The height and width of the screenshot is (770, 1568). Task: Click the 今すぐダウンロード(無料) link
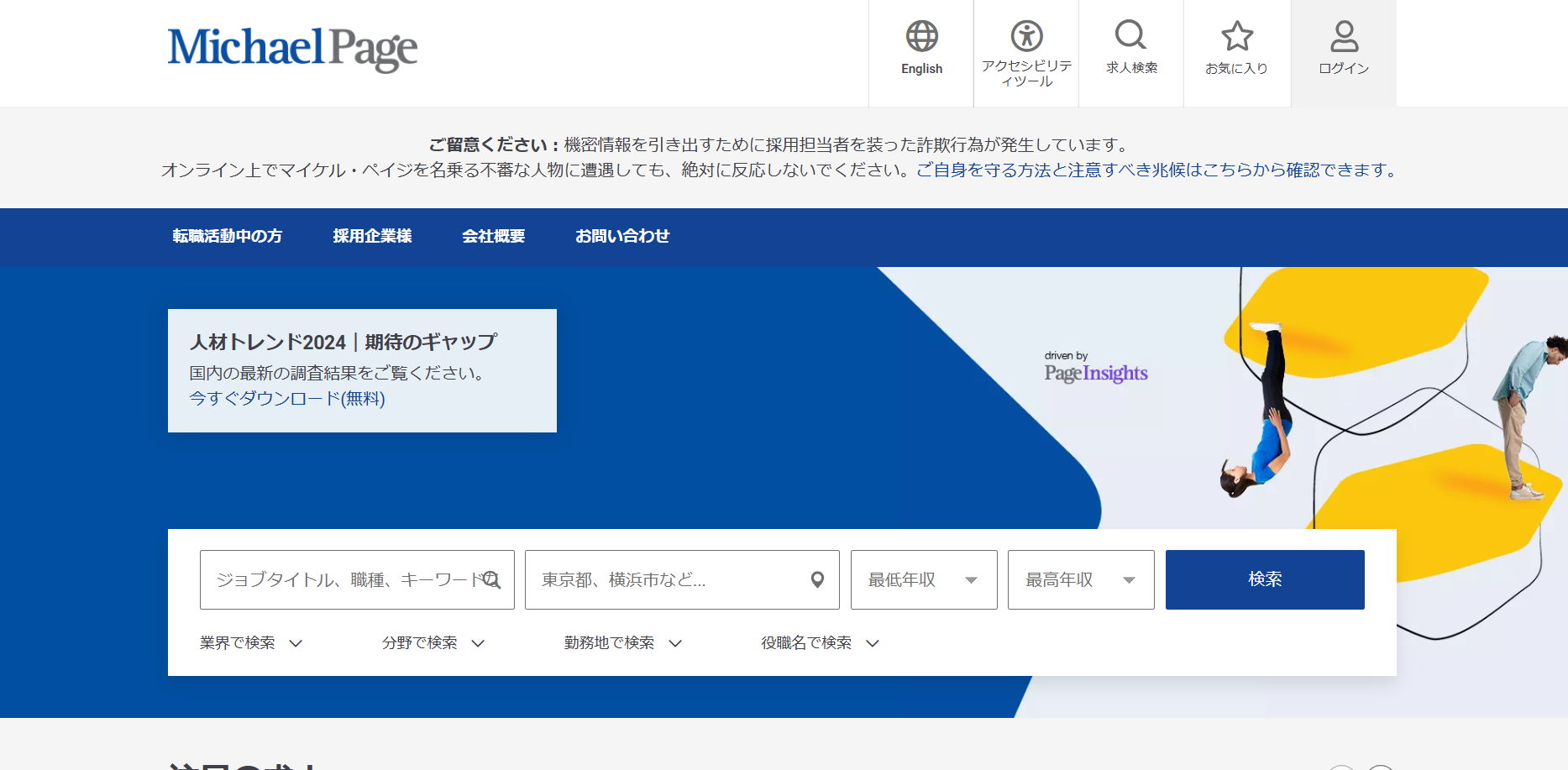point(287,399)
